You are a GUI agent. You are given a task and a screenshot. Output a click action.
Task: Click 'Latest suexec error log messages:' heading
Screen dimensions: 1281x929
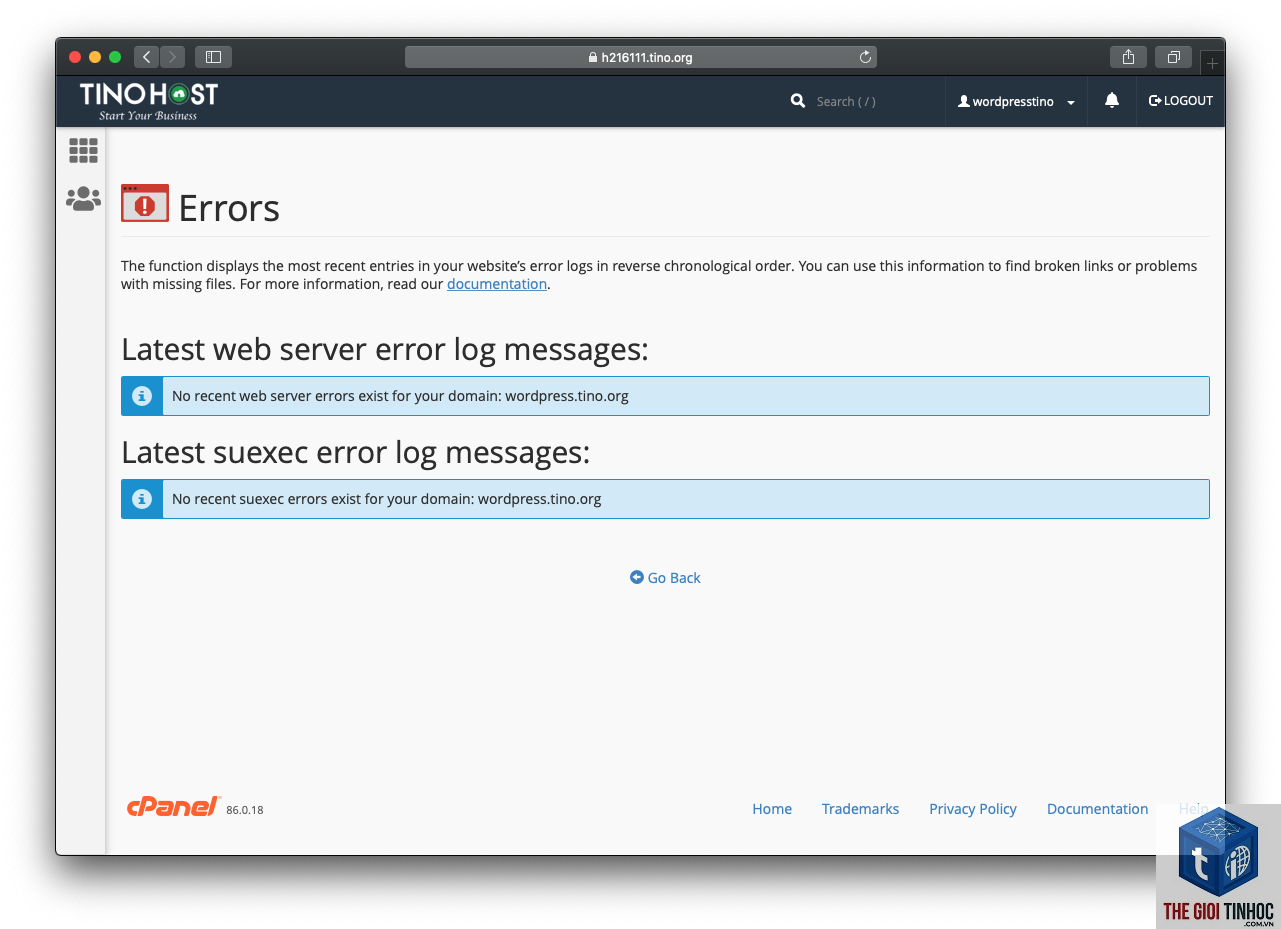(356, 453)
